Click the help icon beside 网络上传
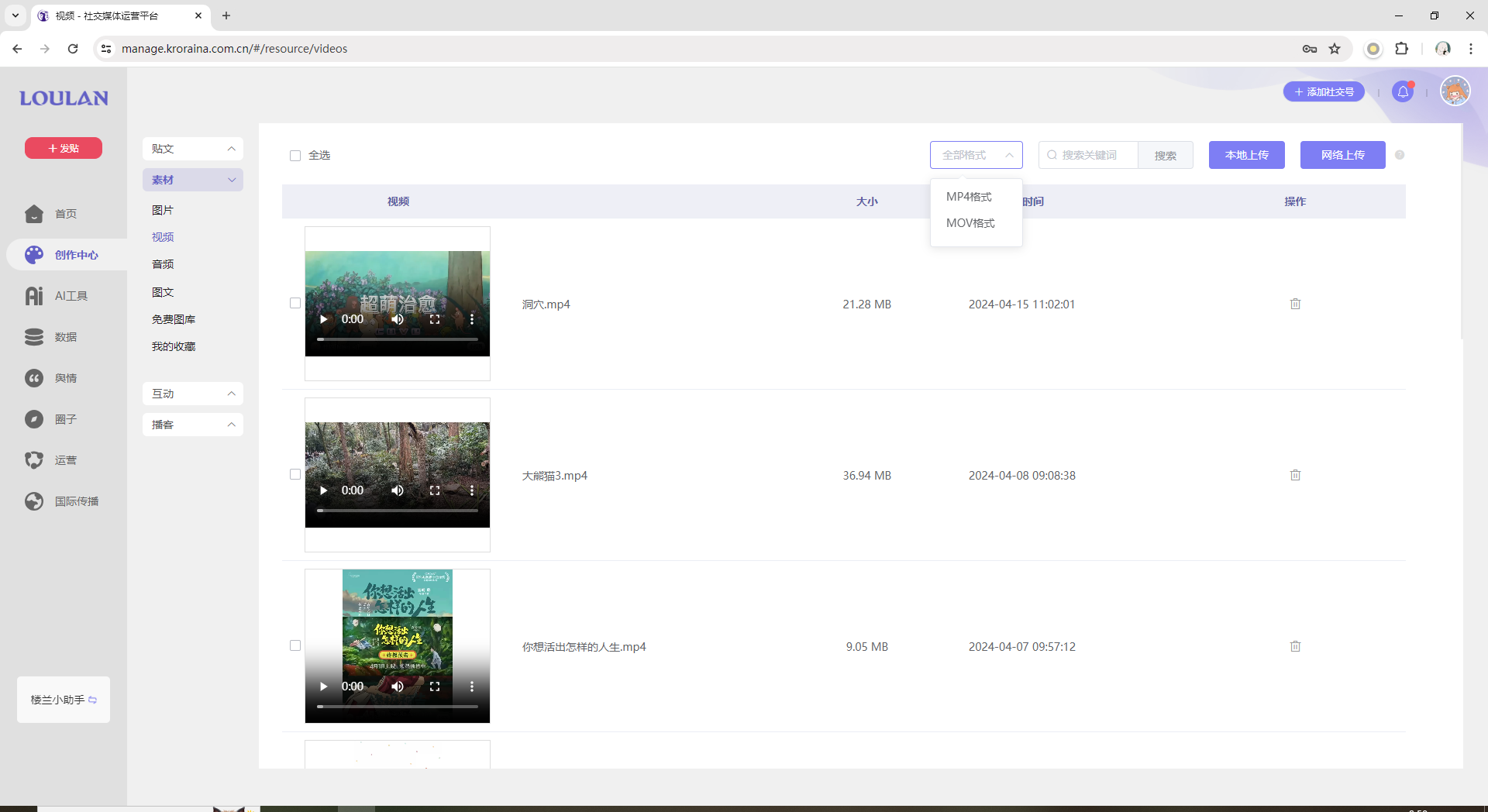The height and width of the screenshot is (812, 1488). [1400, 155]
